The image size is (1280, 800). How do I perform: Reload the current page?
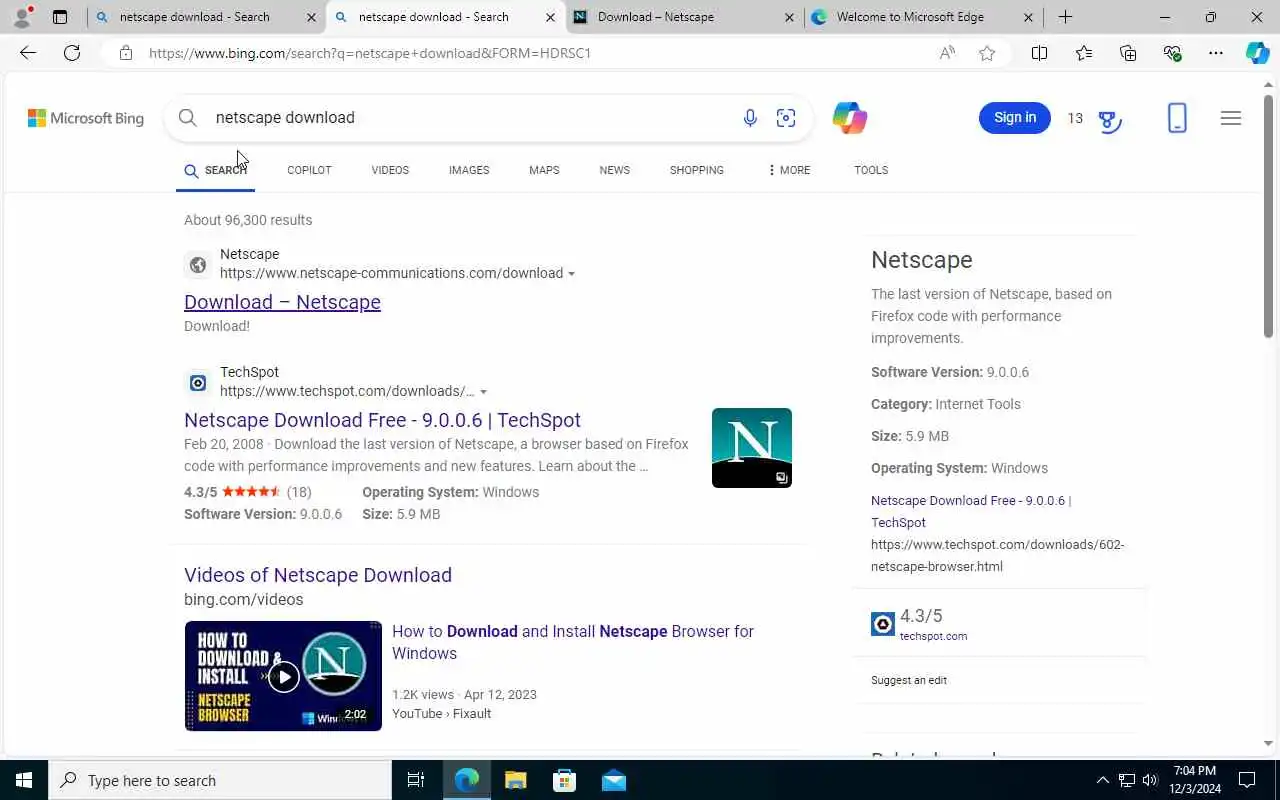tap(72, 53)
